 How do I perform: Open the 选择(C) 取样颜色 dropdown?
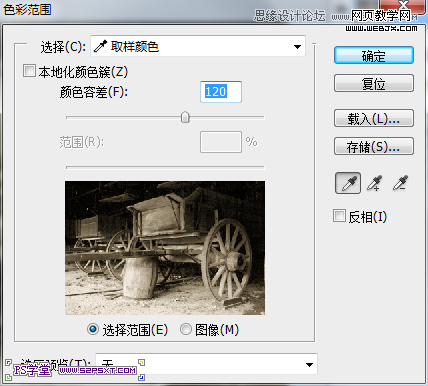point(198,46)
